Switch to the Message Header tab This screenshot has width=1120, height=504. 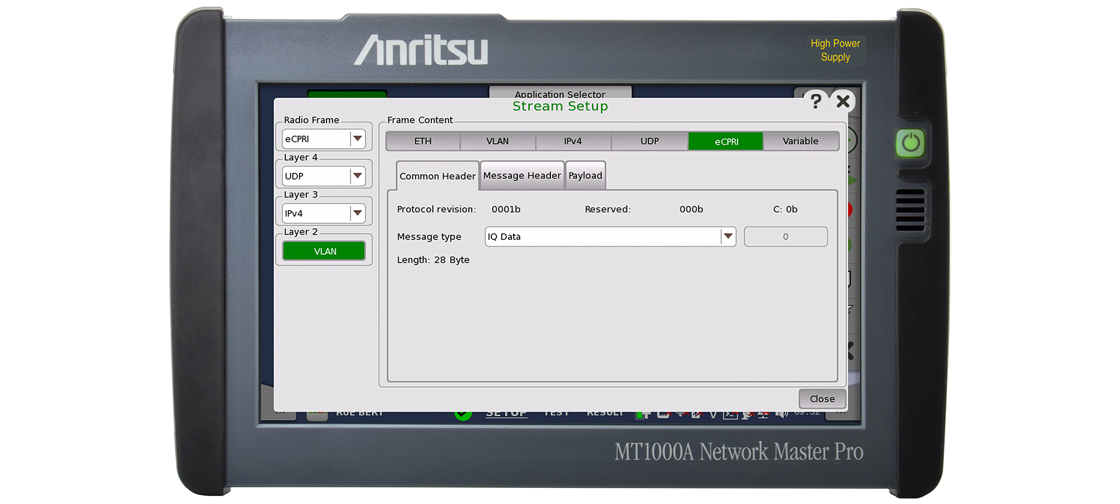(x=522, y=176)
